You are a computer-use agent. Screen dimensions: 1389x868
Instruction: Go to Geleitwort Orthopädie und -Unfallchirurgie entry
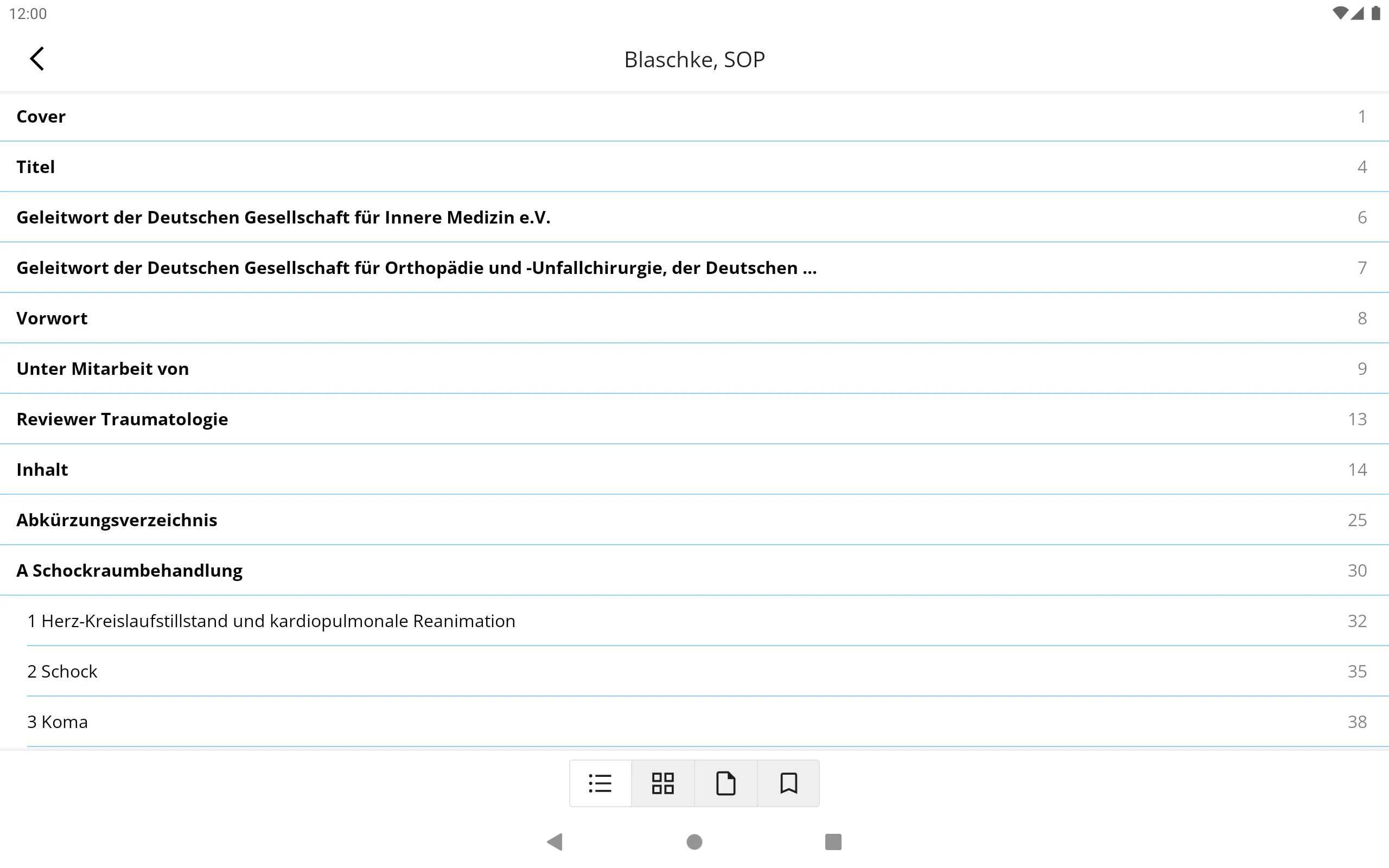click(694, 268)
